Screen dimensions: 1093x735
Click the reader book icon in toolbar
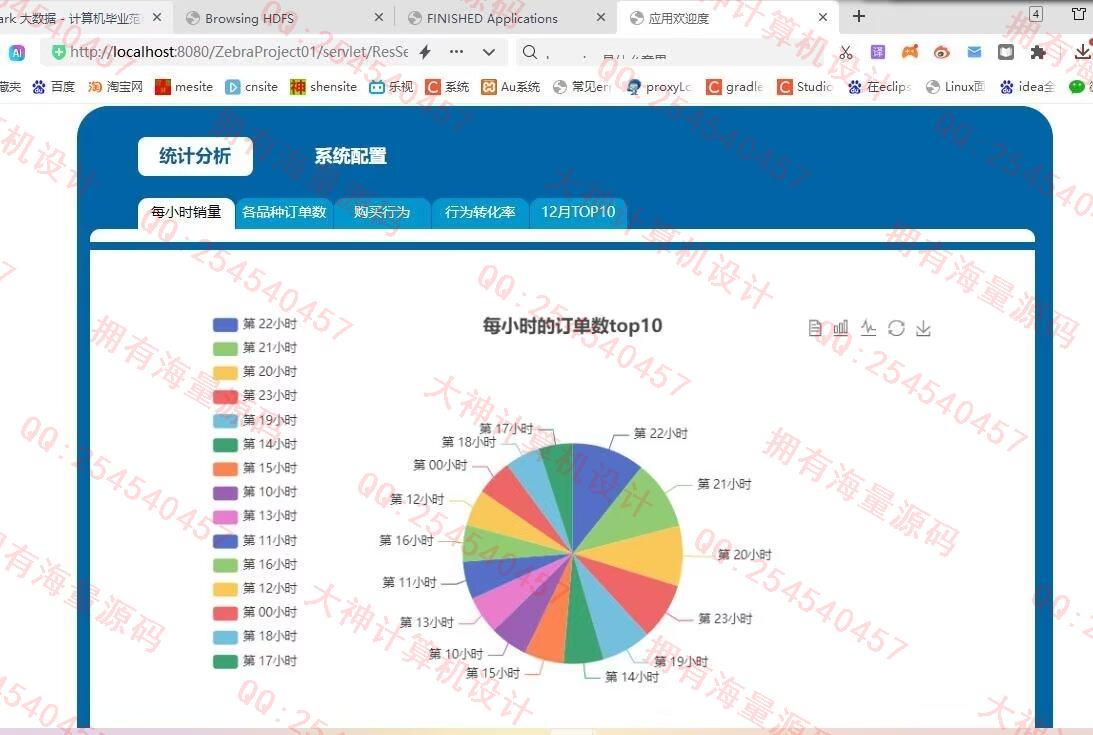(x=1006, y=52)
